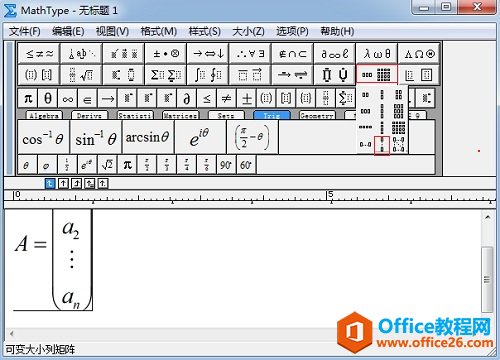Insert a 2x2 matrix template
The width and height of the screenshot is (500, 360).
(398, 95)
